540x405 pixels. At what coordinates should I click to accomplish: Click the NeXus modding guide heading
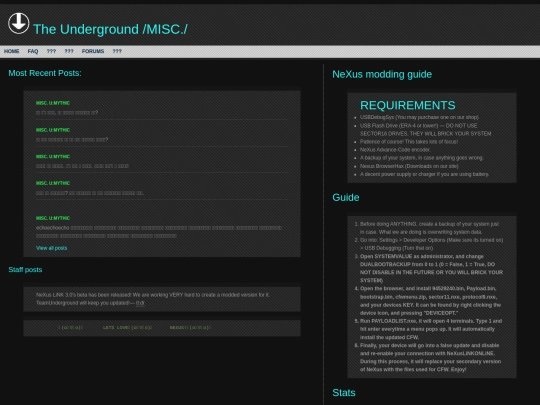click(x=382, y=74)
